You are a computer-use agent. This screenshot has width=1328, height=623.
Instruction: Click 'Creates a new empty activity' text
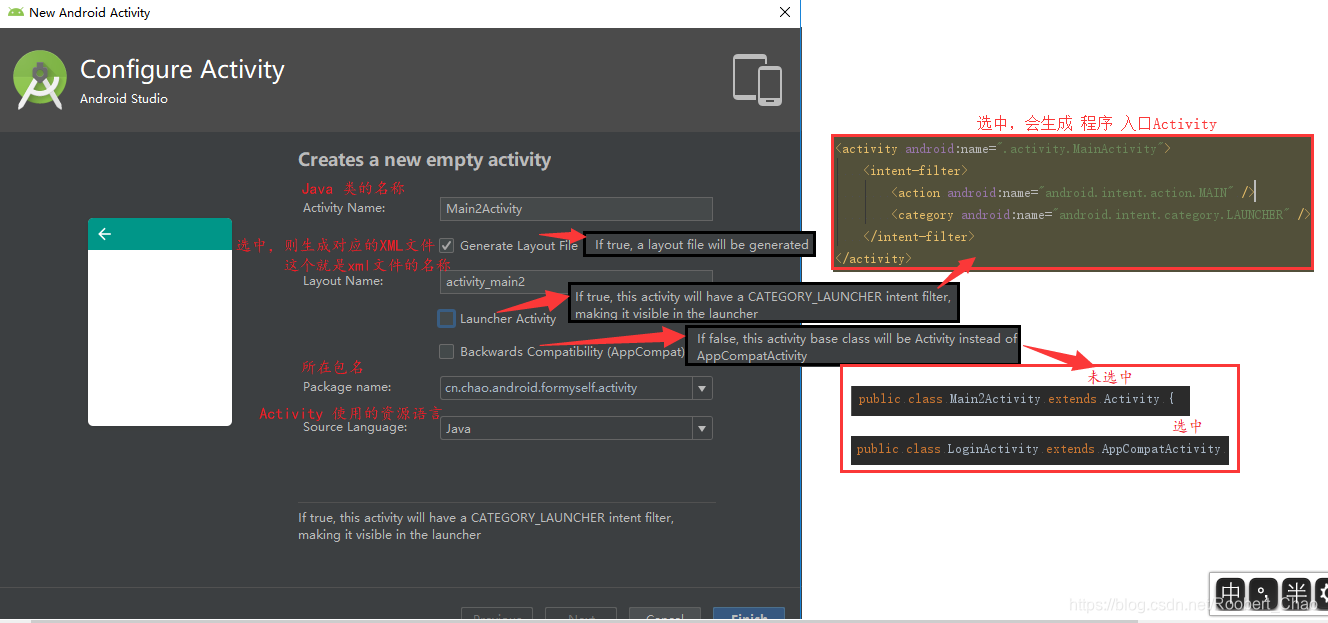(x=424, y=160)
